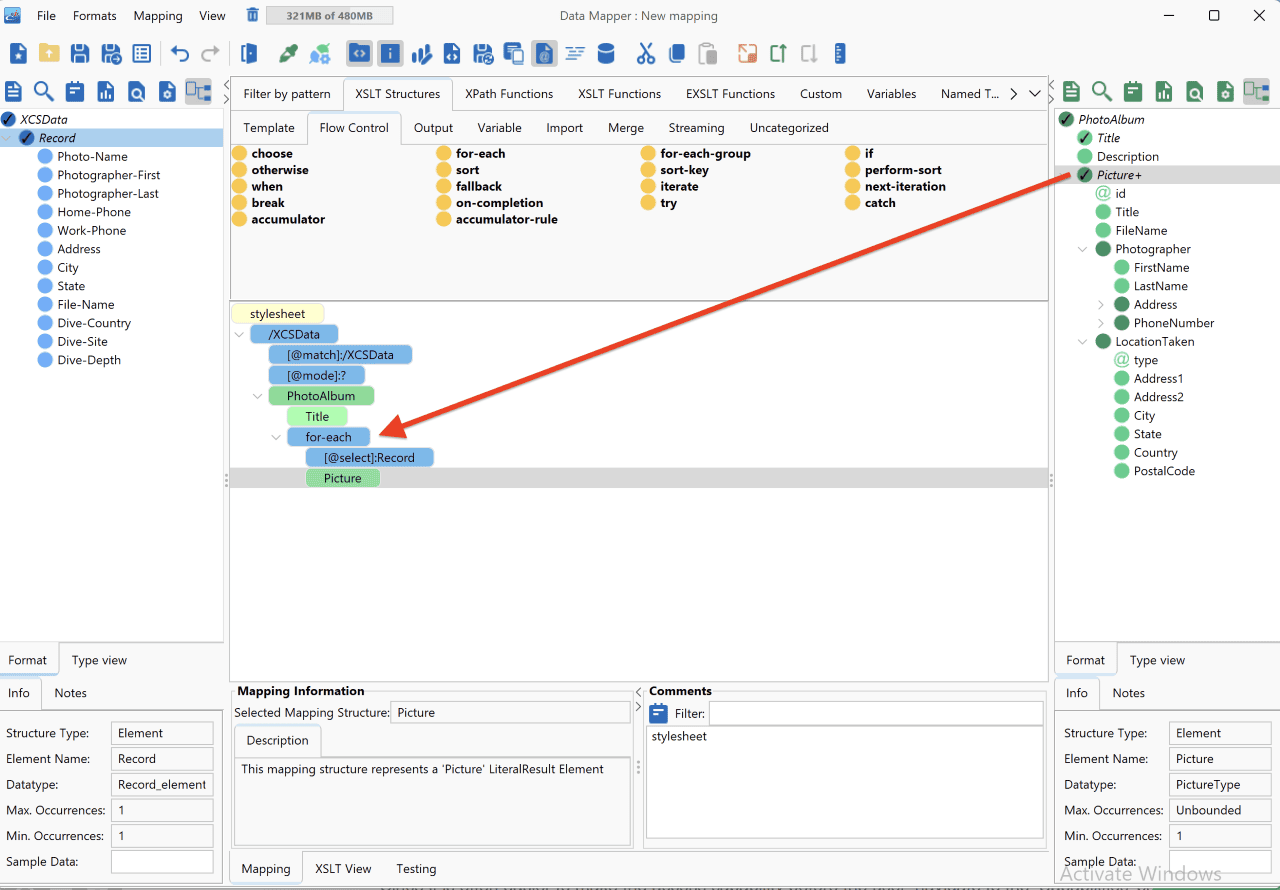This screenshot has height=890, width=1280.
Task: Click the Selected Mapping Structure field
Action: tap(510, 713)
